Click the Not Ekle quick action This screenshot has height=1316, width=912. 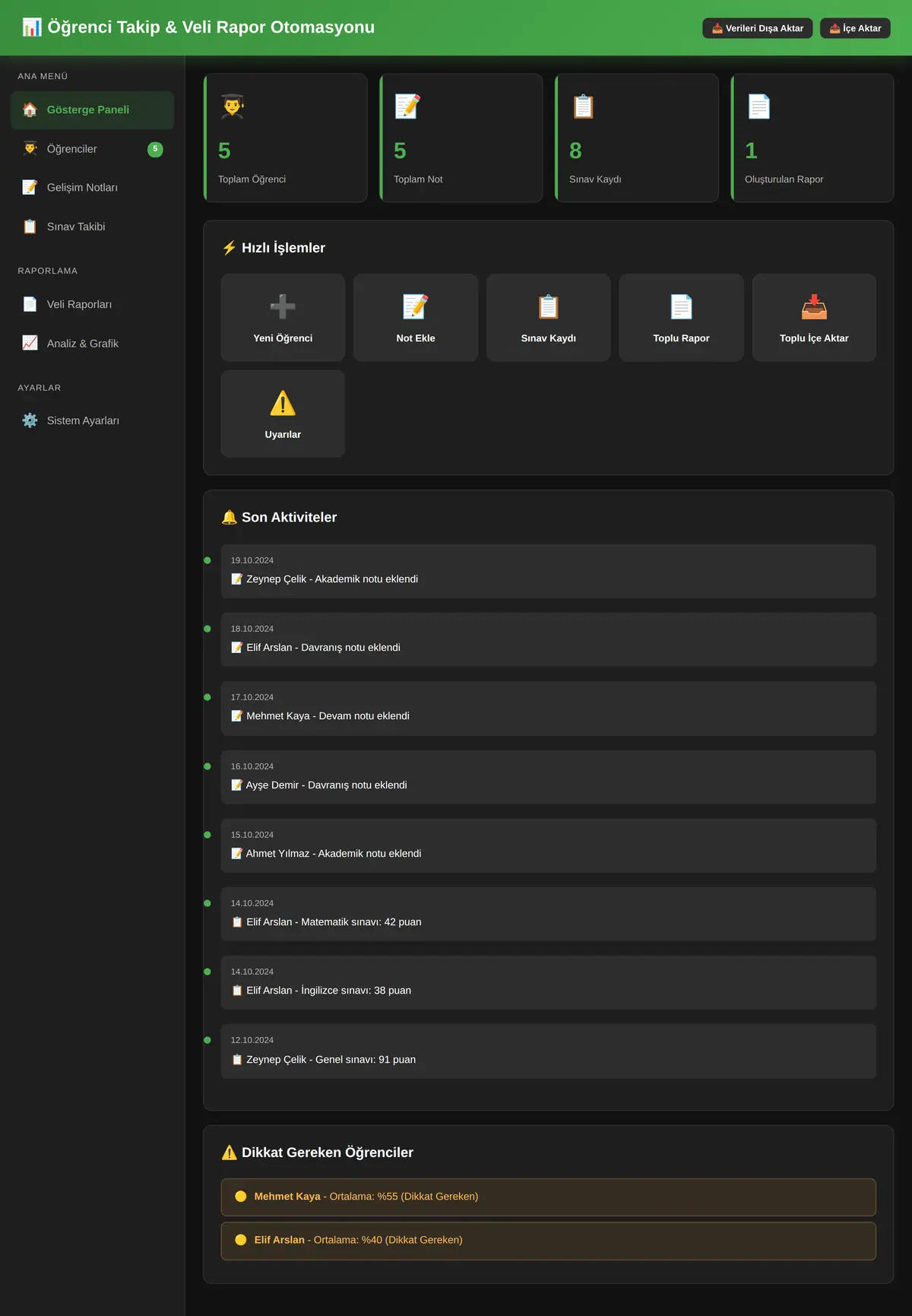pos(416,318)
